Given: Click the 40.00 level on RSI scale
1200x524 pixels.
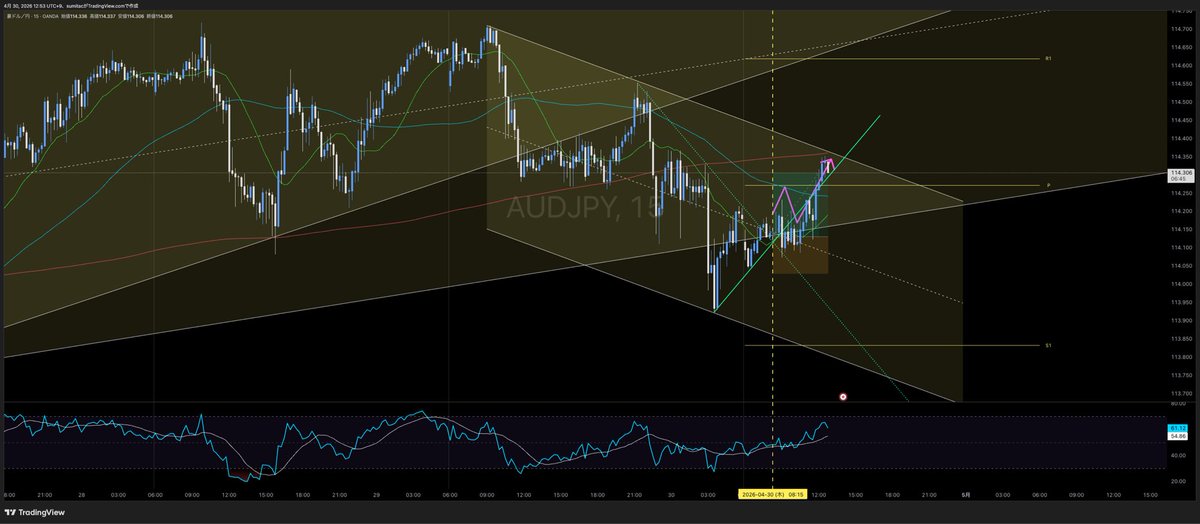Looking at the screenshot, I should pos(1176,455).
